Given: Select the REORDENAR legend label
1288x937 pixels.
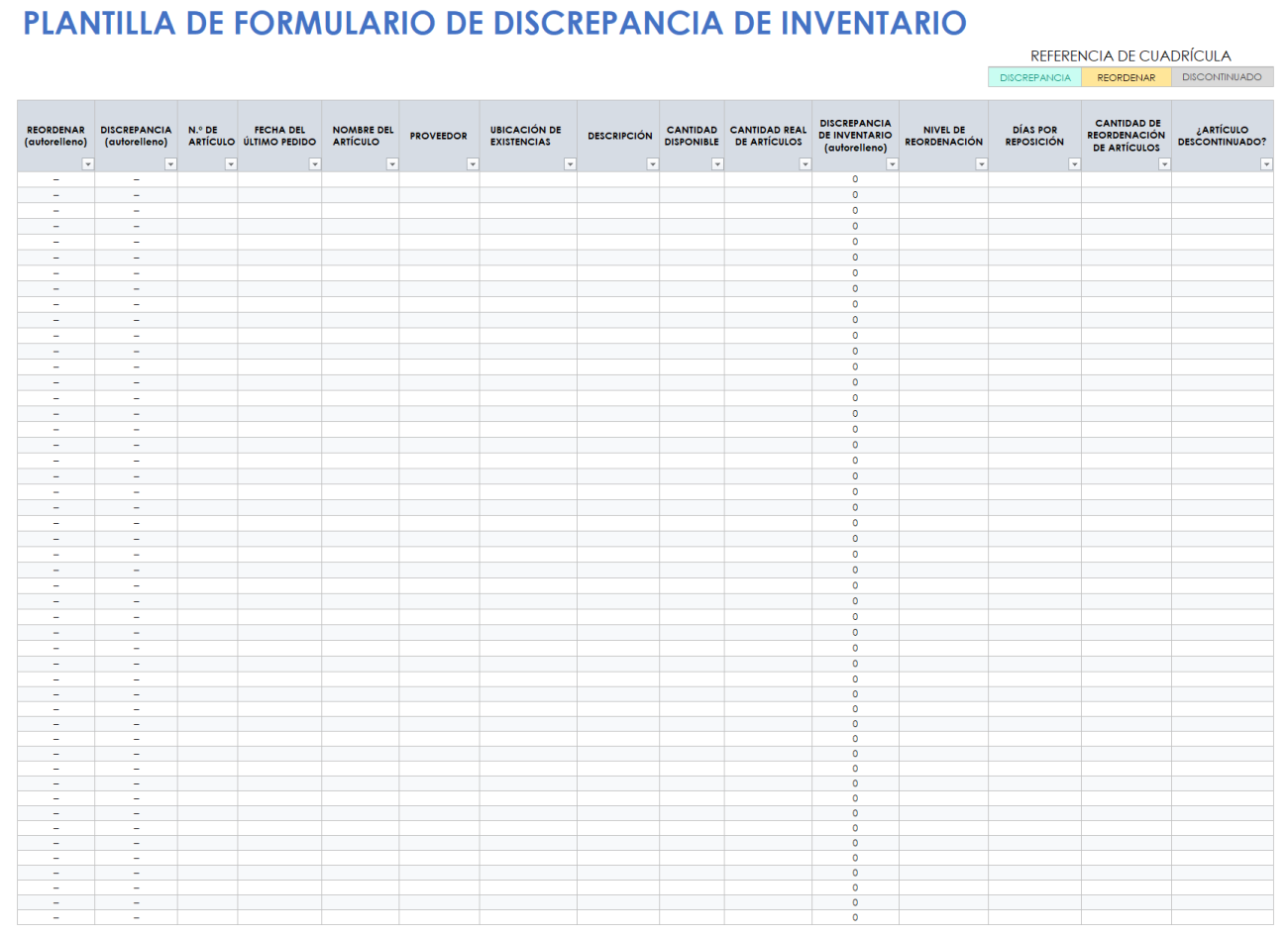Looking at the screenshot, I should tap(1127, 75).
